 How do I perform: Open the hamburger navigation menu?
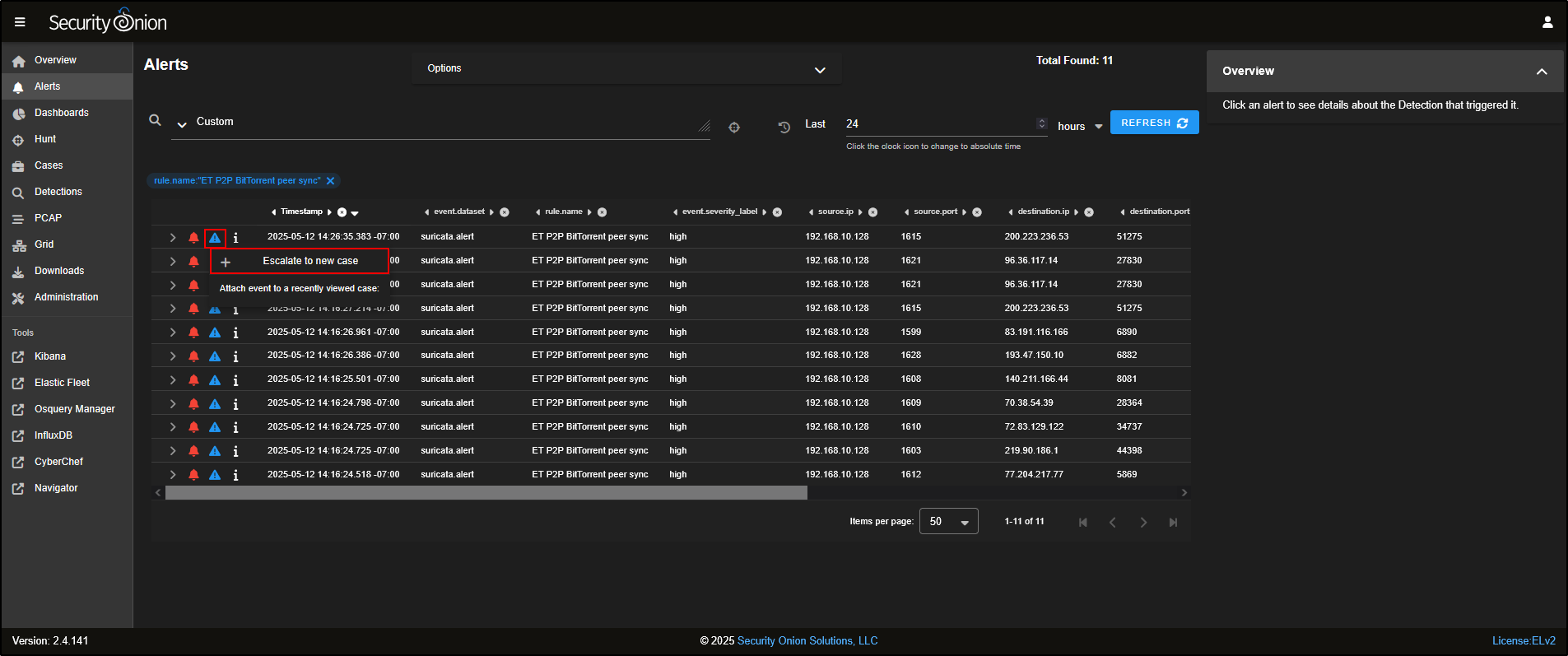coord(20,22)
